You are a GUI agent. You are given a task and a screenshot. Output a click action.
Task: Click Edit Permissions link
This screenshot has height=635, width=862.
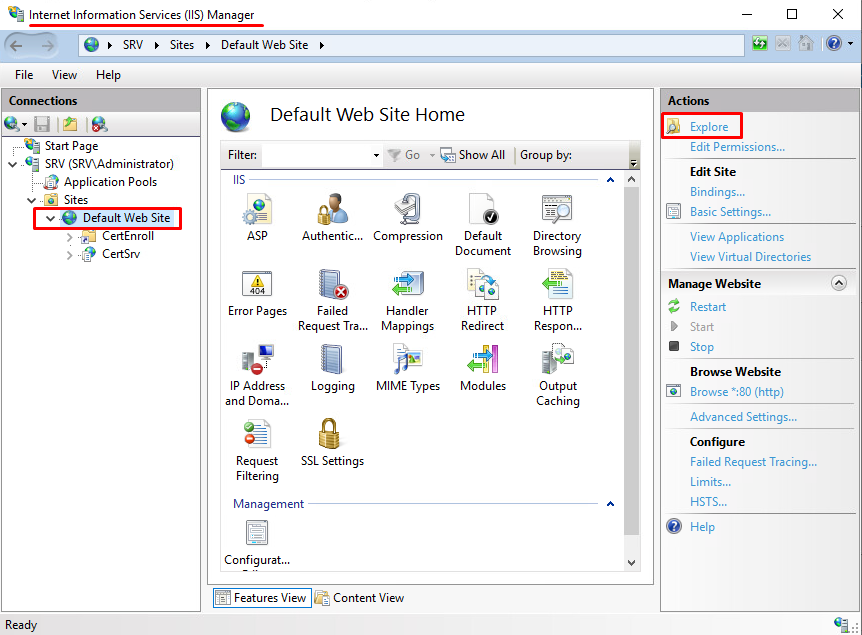coord(737,147)
